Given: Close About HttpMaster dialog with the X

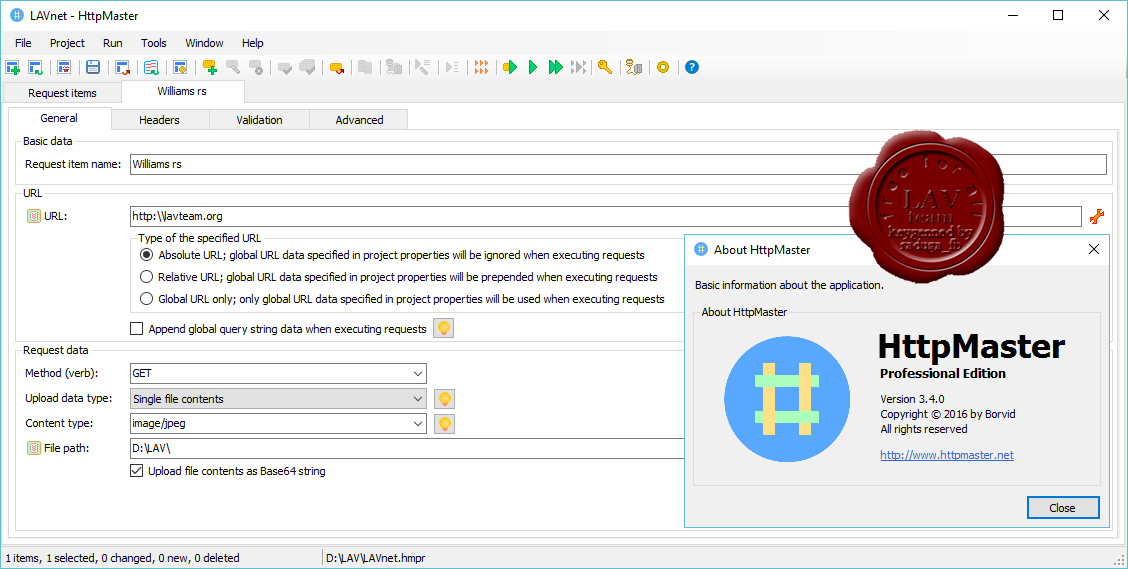Looking at the screenshot, I should 1093,250.
